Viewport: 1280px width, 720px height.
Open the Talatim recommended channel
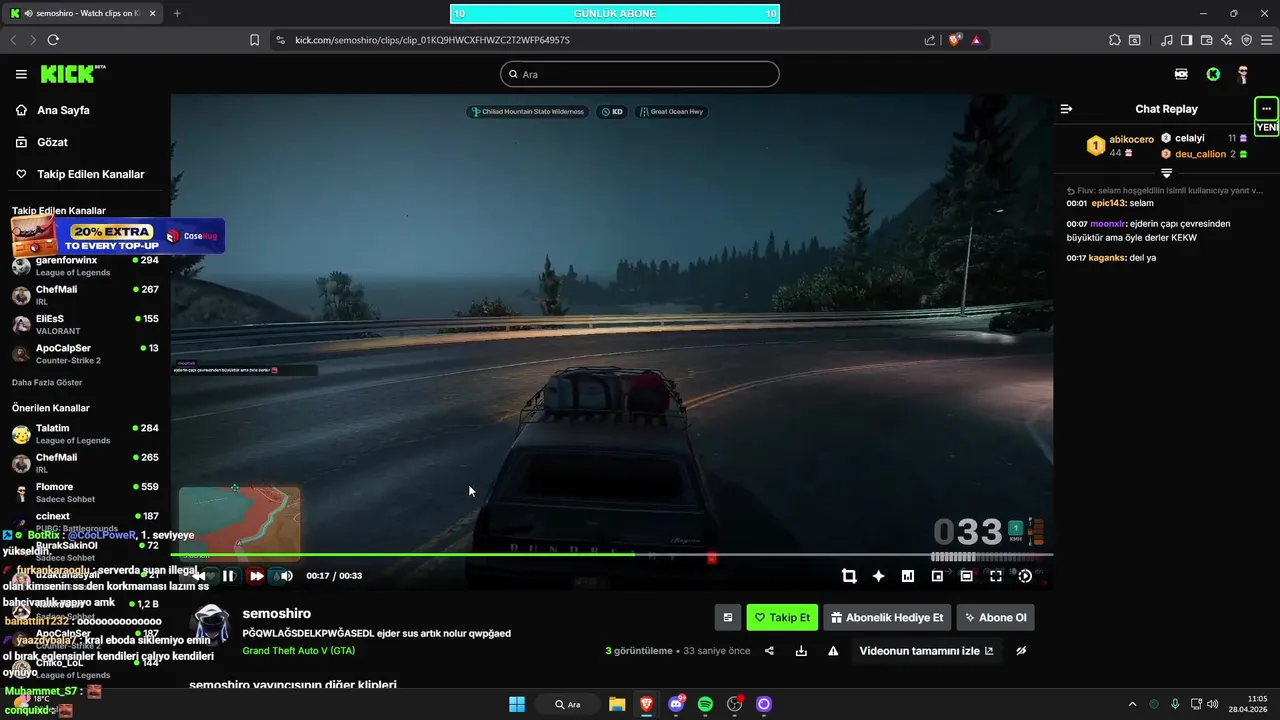pyautogui.click(x=85, y=434)
